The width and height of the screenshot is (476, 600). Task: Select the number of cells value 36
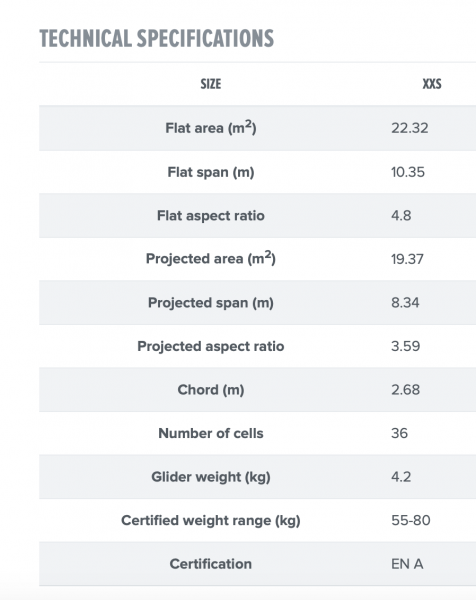(x=399, y=433)
